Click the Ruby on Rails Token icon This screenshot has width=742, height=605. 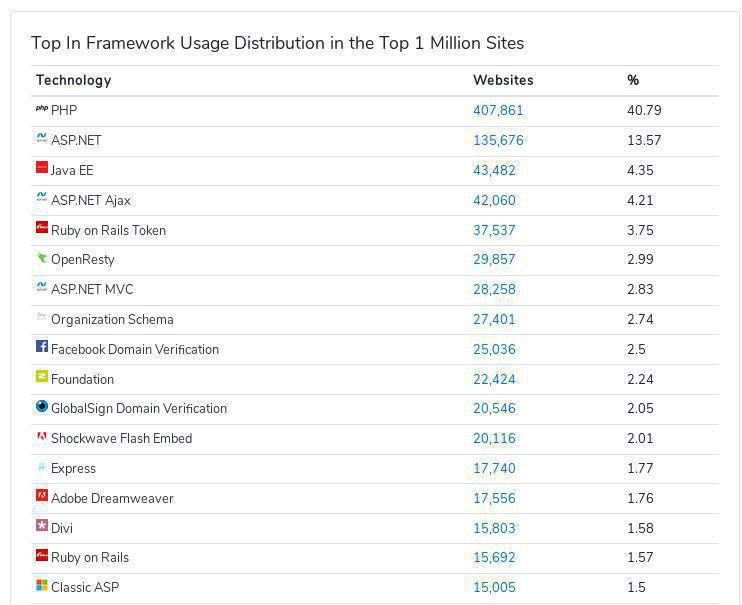point(42,227)
